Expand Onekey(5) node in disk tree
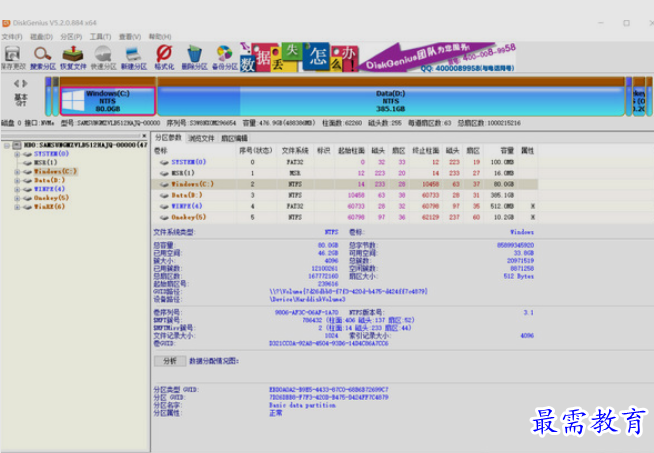The width and height of the screenshot is (654, 453). coord(17,198)
